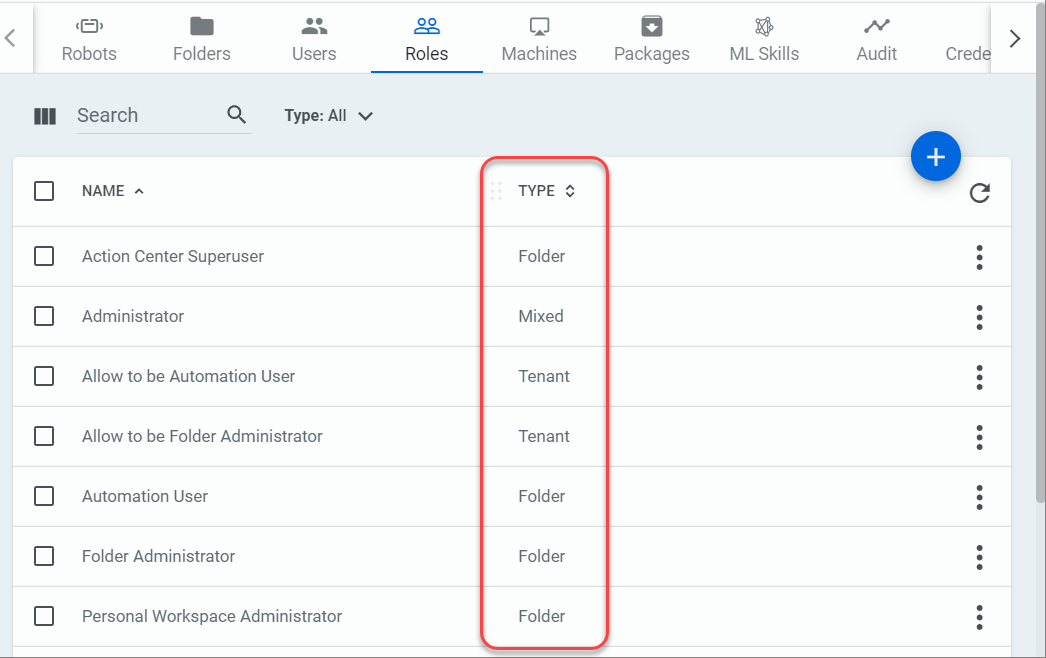Click the blue add role plus button
Image resolution: width=1046 pixels, height=658 pixels.
(935, 157)
